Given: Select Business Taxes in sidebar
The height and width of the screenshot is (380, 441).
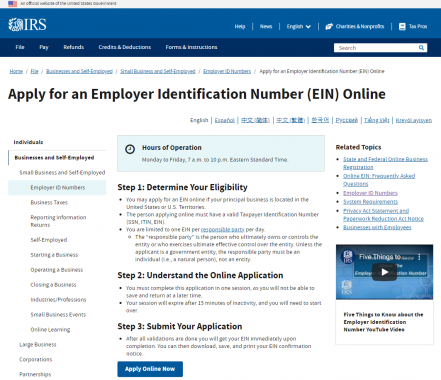Looking at the screenshot, I should (x=49, y=203).
